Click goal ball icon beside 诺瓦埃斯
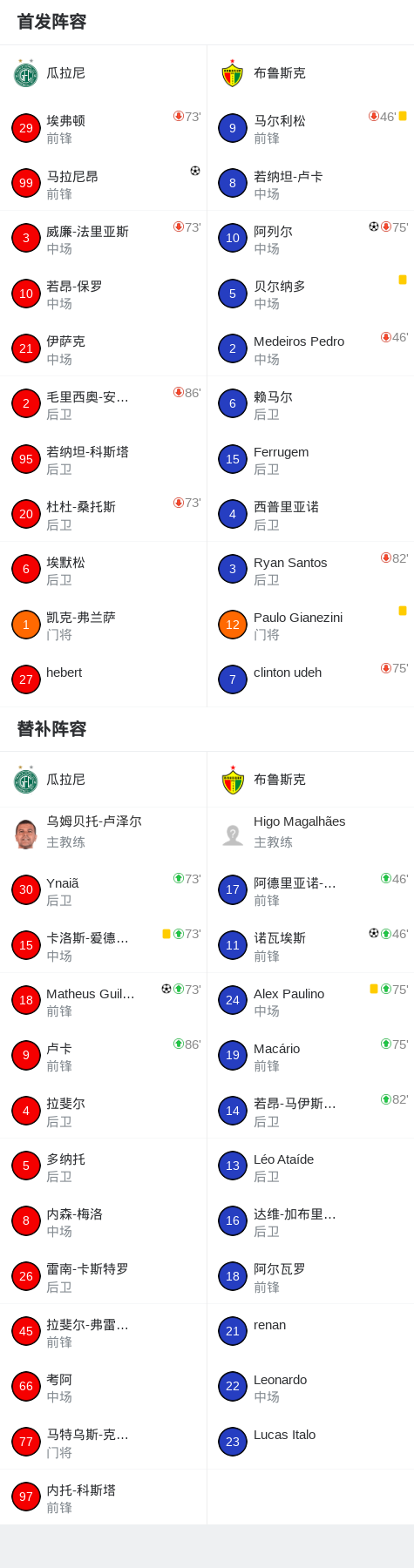 [x=374, y=933]
